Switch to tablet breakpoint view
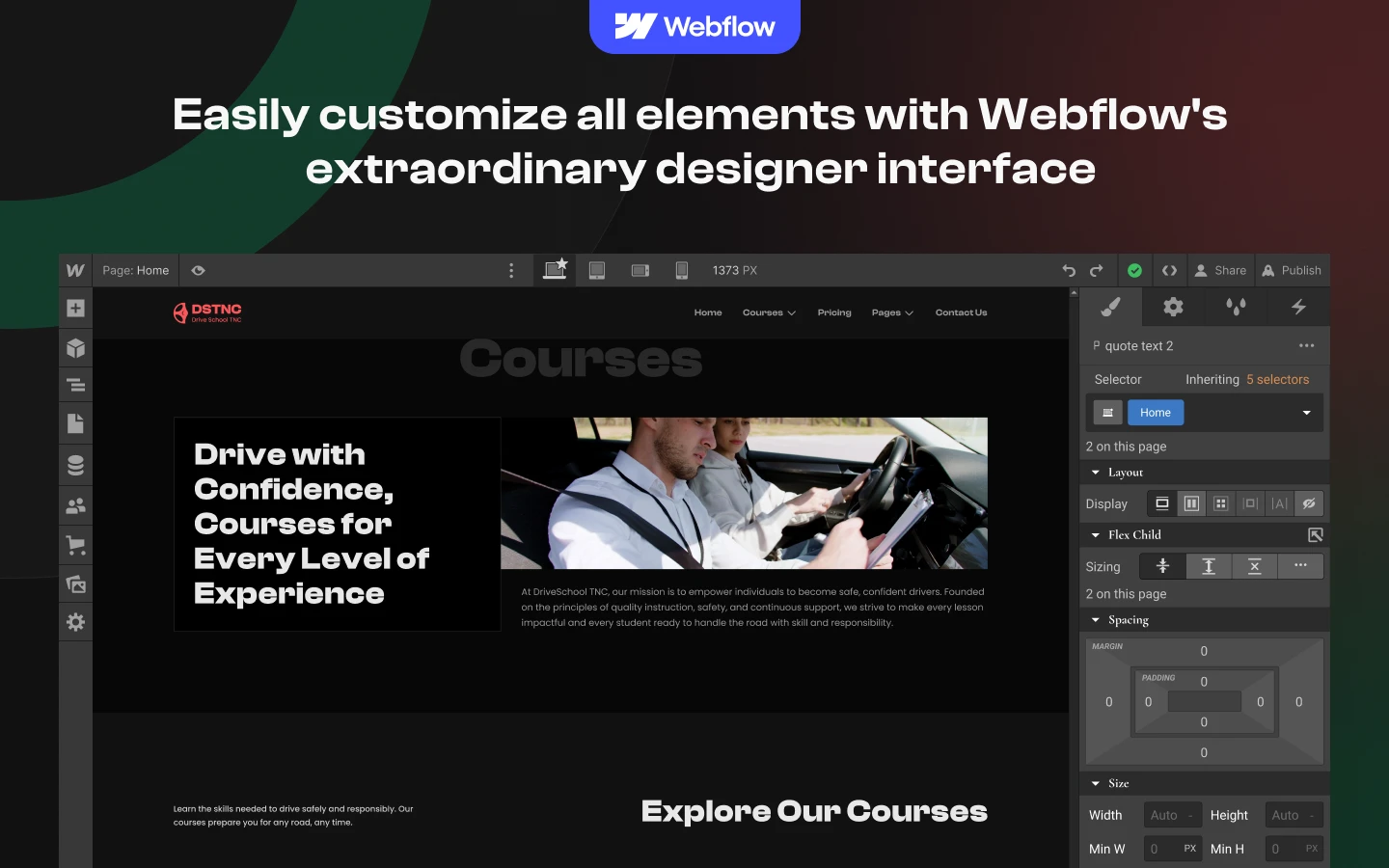 (x=597, y=271)
